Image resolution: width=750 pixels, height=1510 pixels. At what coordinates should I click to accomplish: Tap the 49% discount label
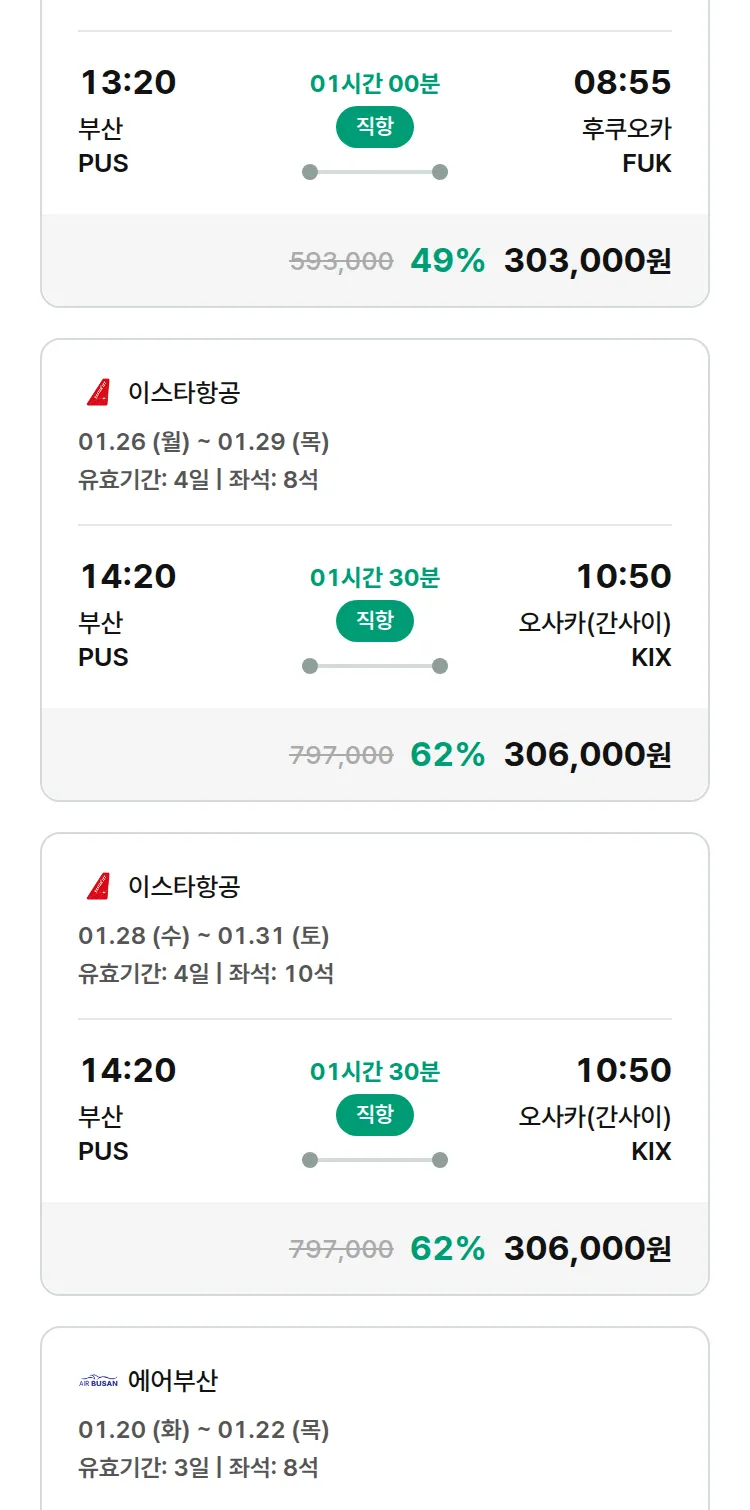[447, 261]
